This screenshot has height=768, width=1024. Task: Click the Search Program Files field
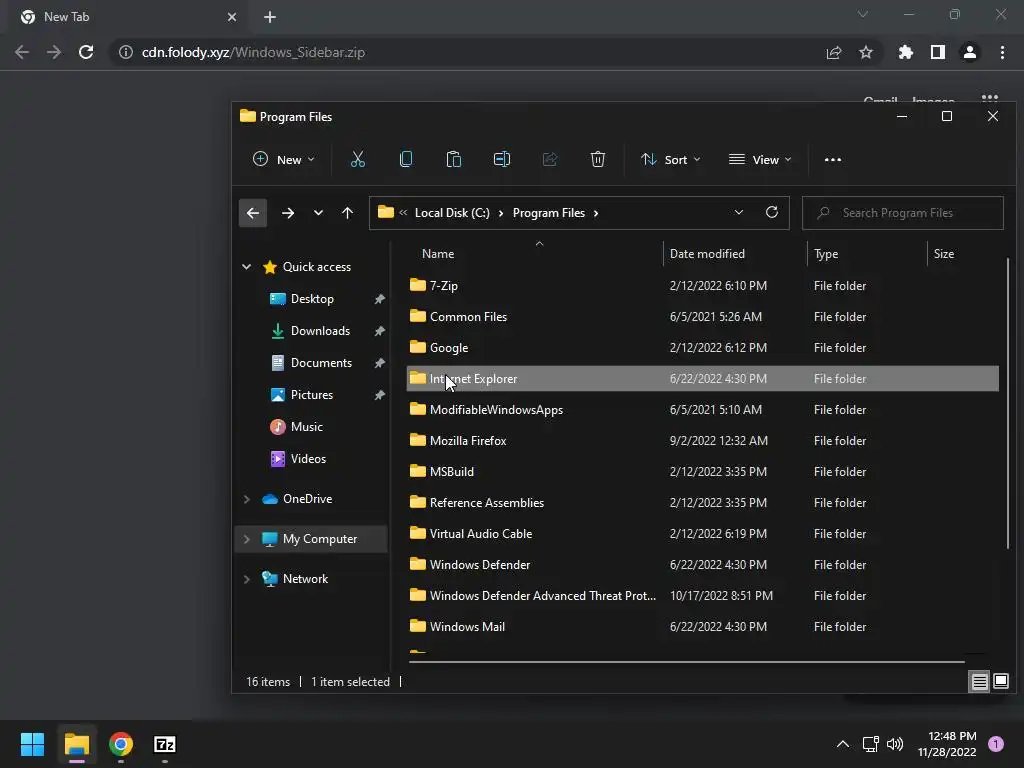[x=903, y=213]
